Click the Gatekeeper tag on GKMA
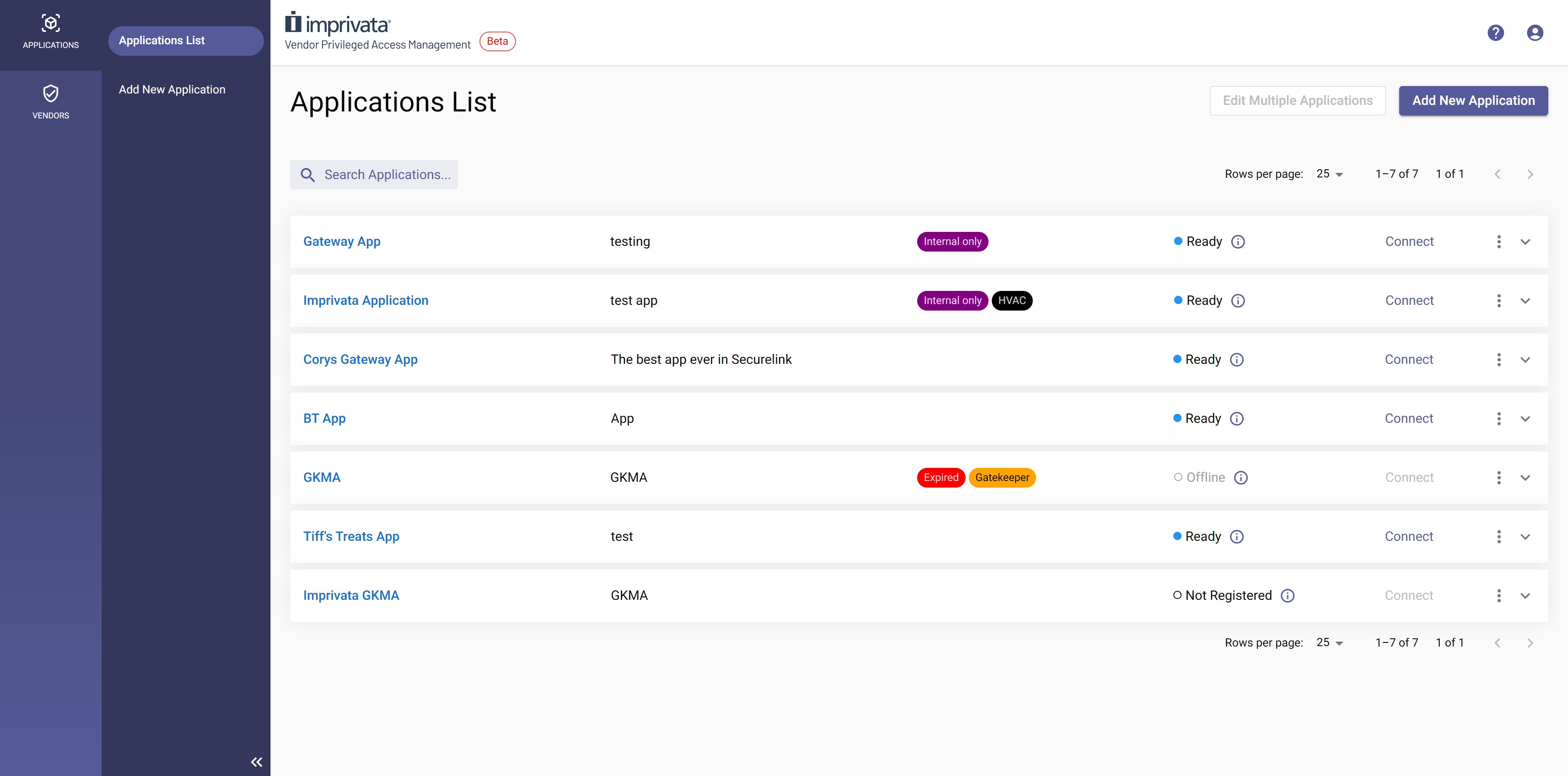Image resolution: width=1568 pixels, height=776 pixels. pos(1002,478)
